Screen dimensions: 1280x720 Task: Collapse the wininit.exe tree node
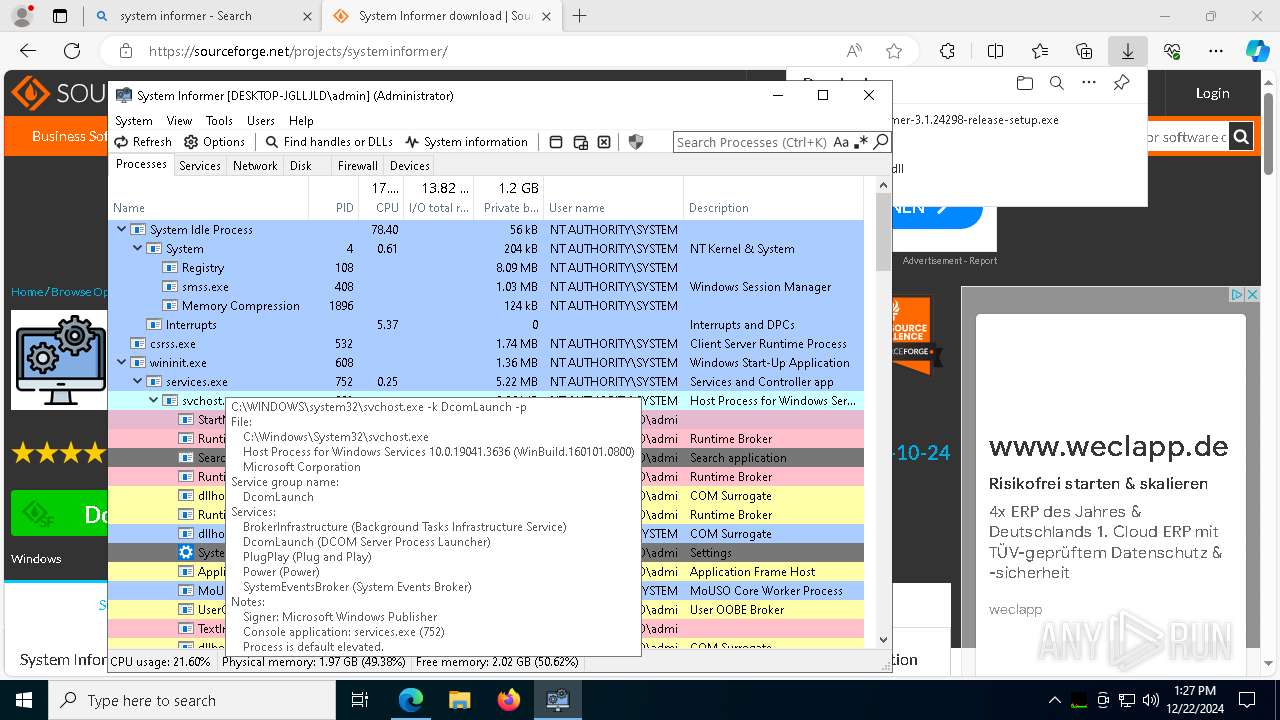point(122,362)
